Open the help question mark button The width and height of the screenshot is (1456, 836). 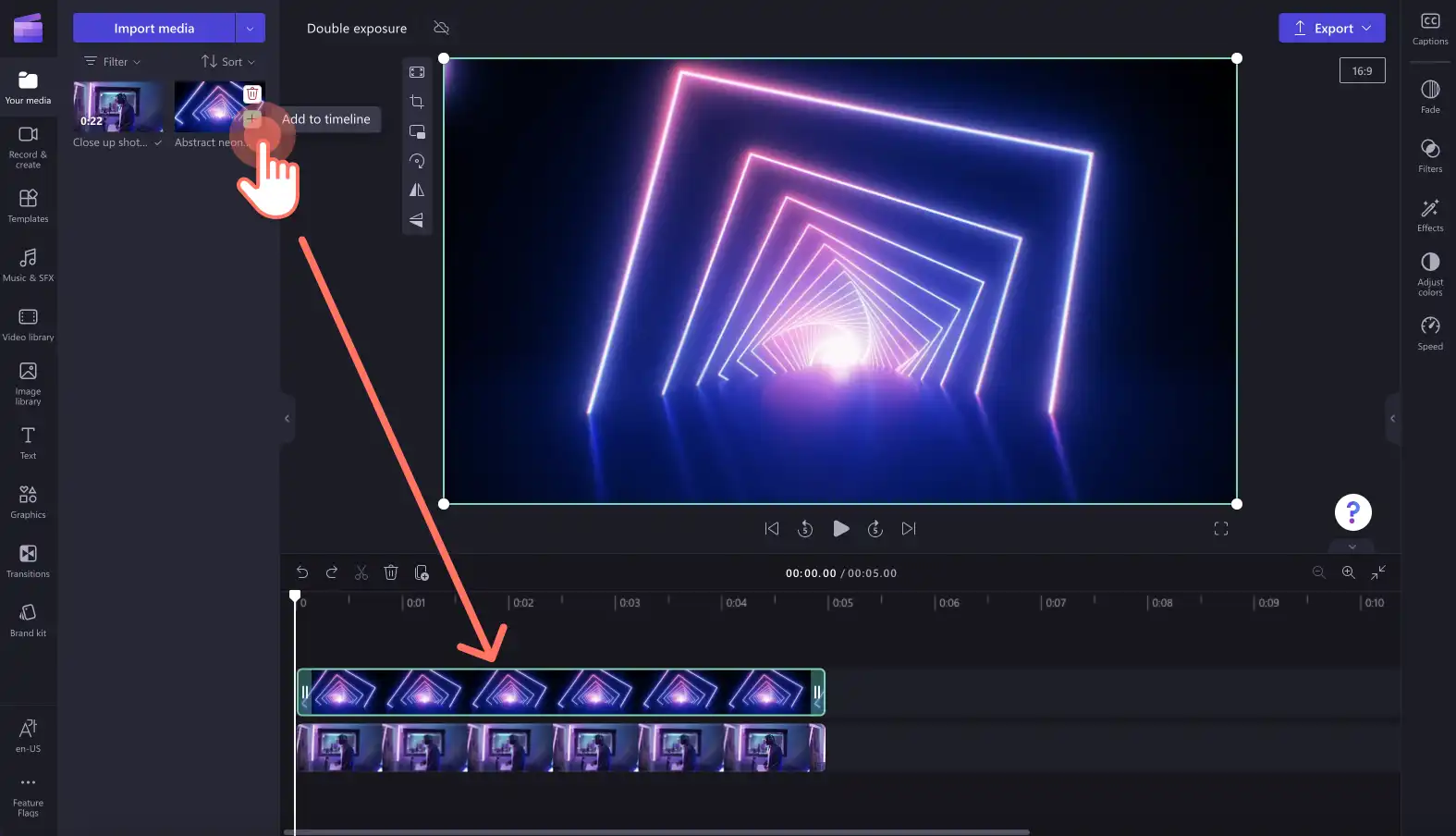[1352, 512]
